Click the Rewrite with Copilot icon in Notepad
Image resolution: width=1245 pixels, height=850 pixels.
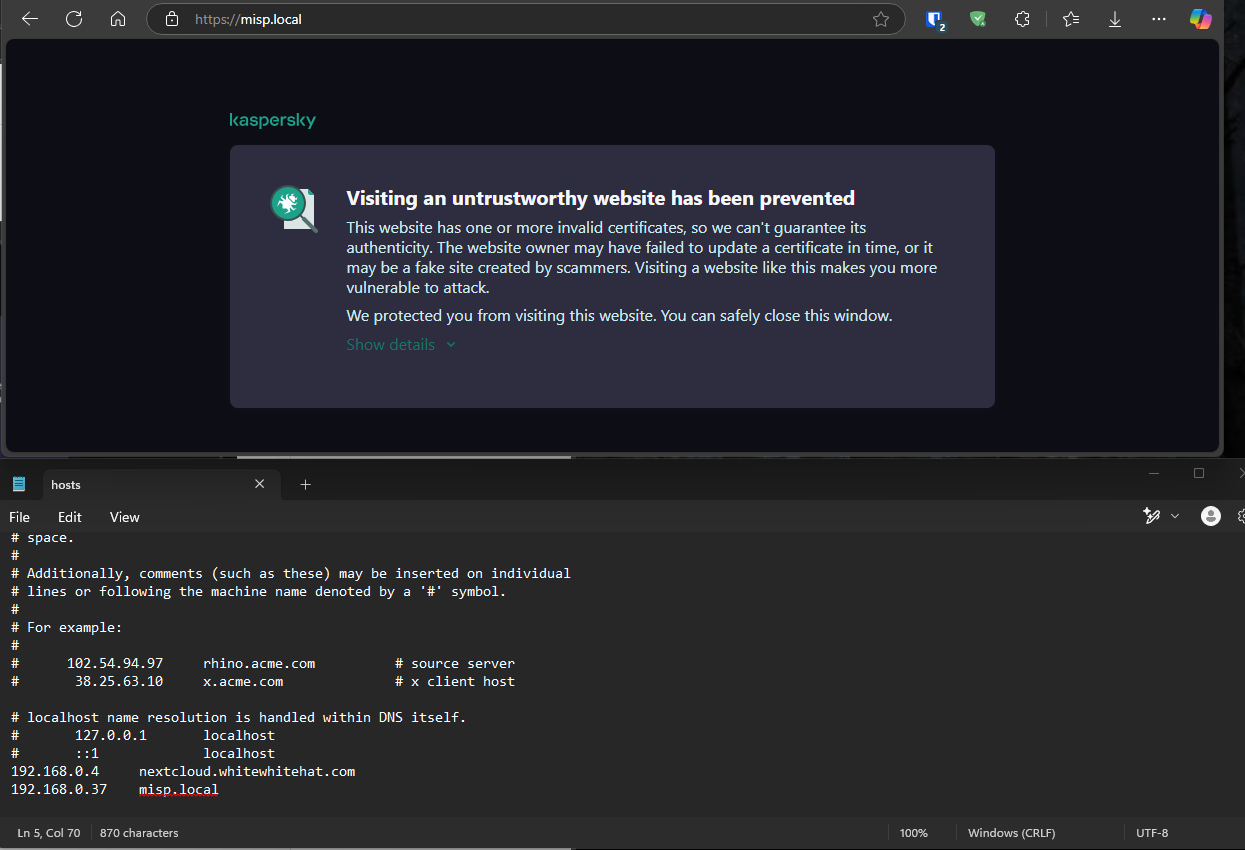click(x=1152, y=516)
